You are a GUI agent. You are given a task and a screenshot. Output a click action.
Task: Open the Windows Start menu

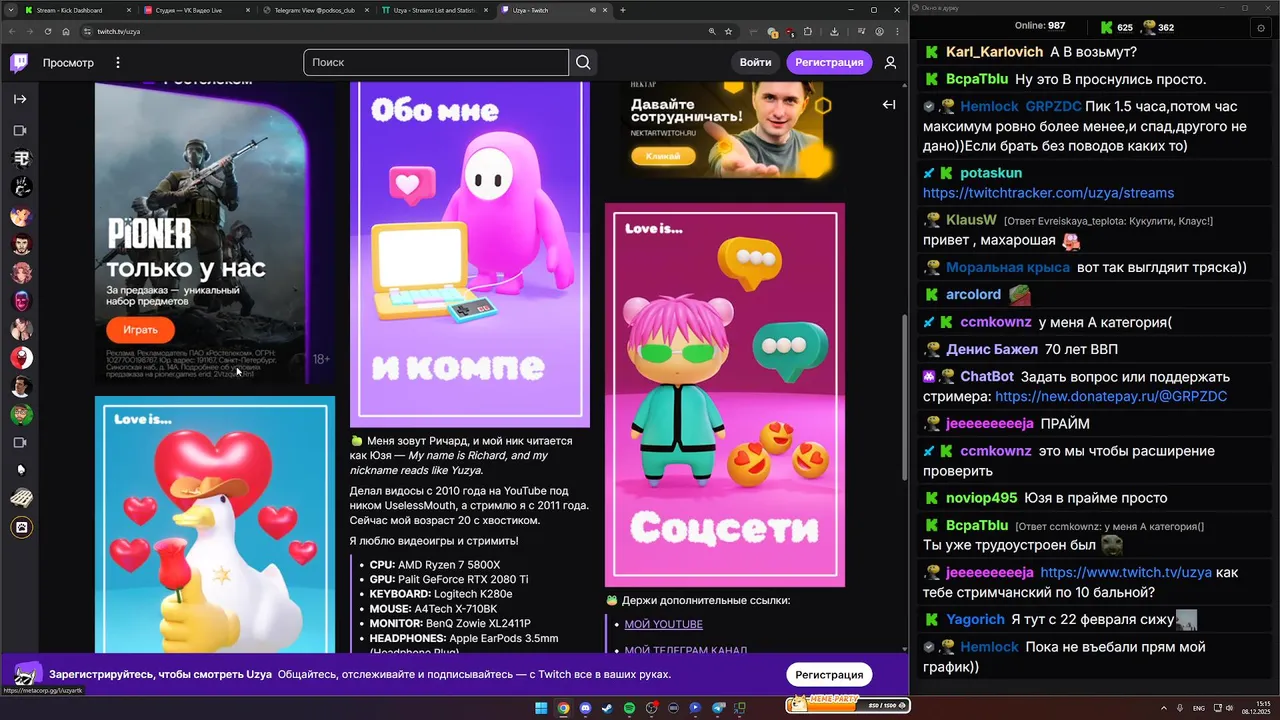541,708
